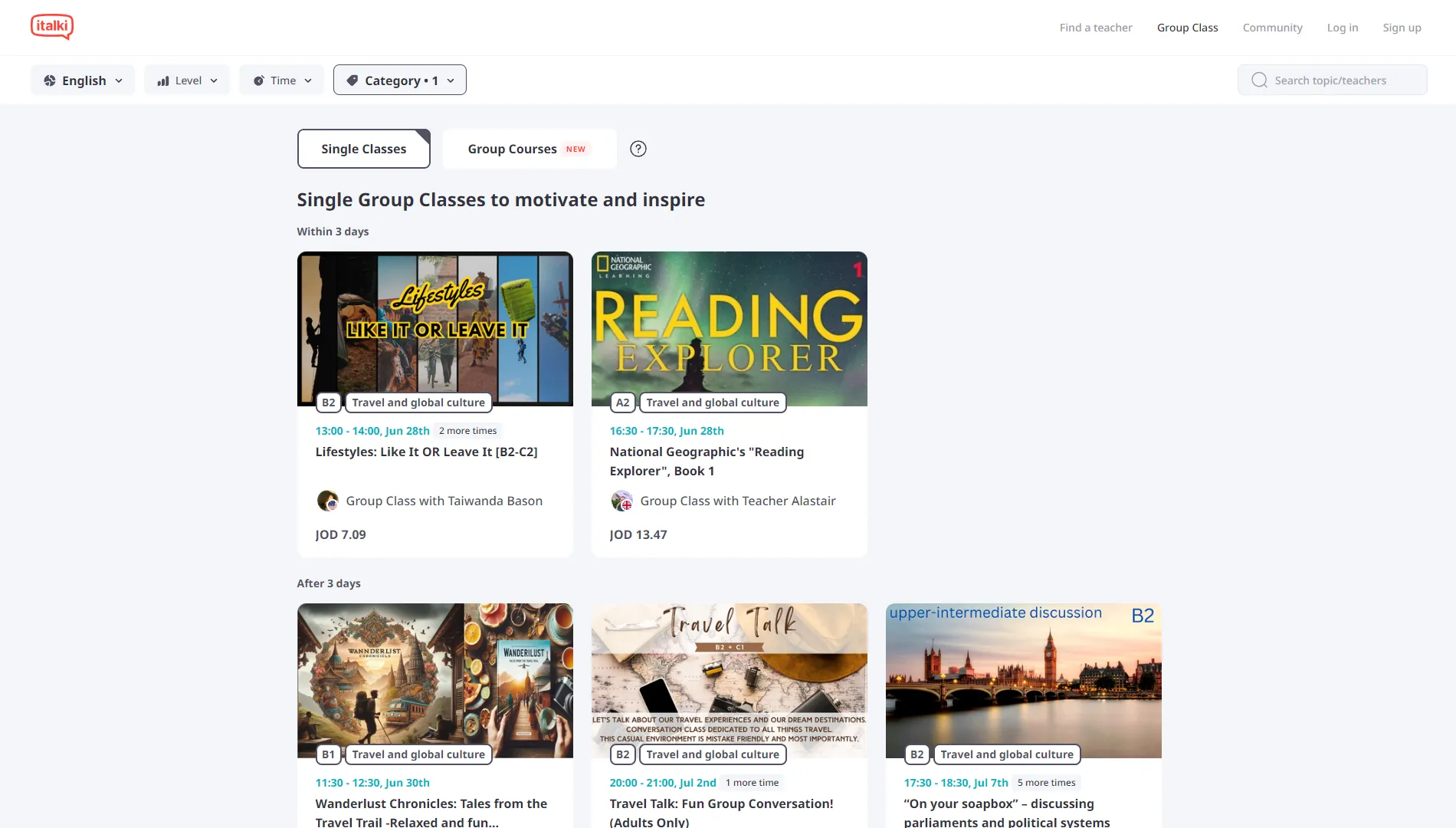Viewport: 1456px width, 828px height.
Task: Click the '11:30 - 12:30, Jun 30th' time
Action: point(372,783)
